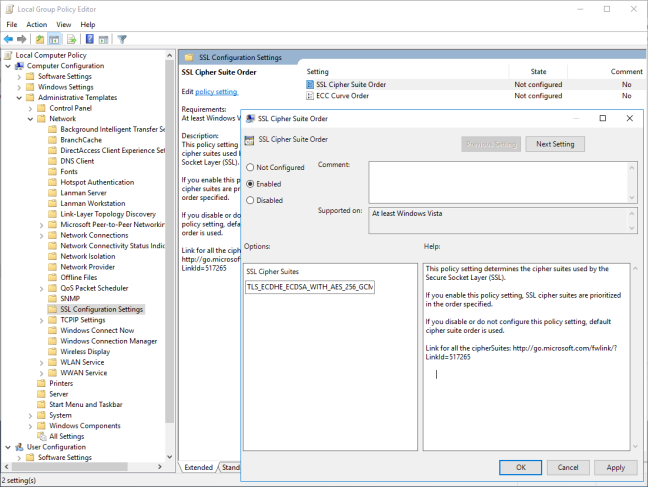
Task: Expand the Software Settings node under Computer Configuration
Action: coord(19,76)
